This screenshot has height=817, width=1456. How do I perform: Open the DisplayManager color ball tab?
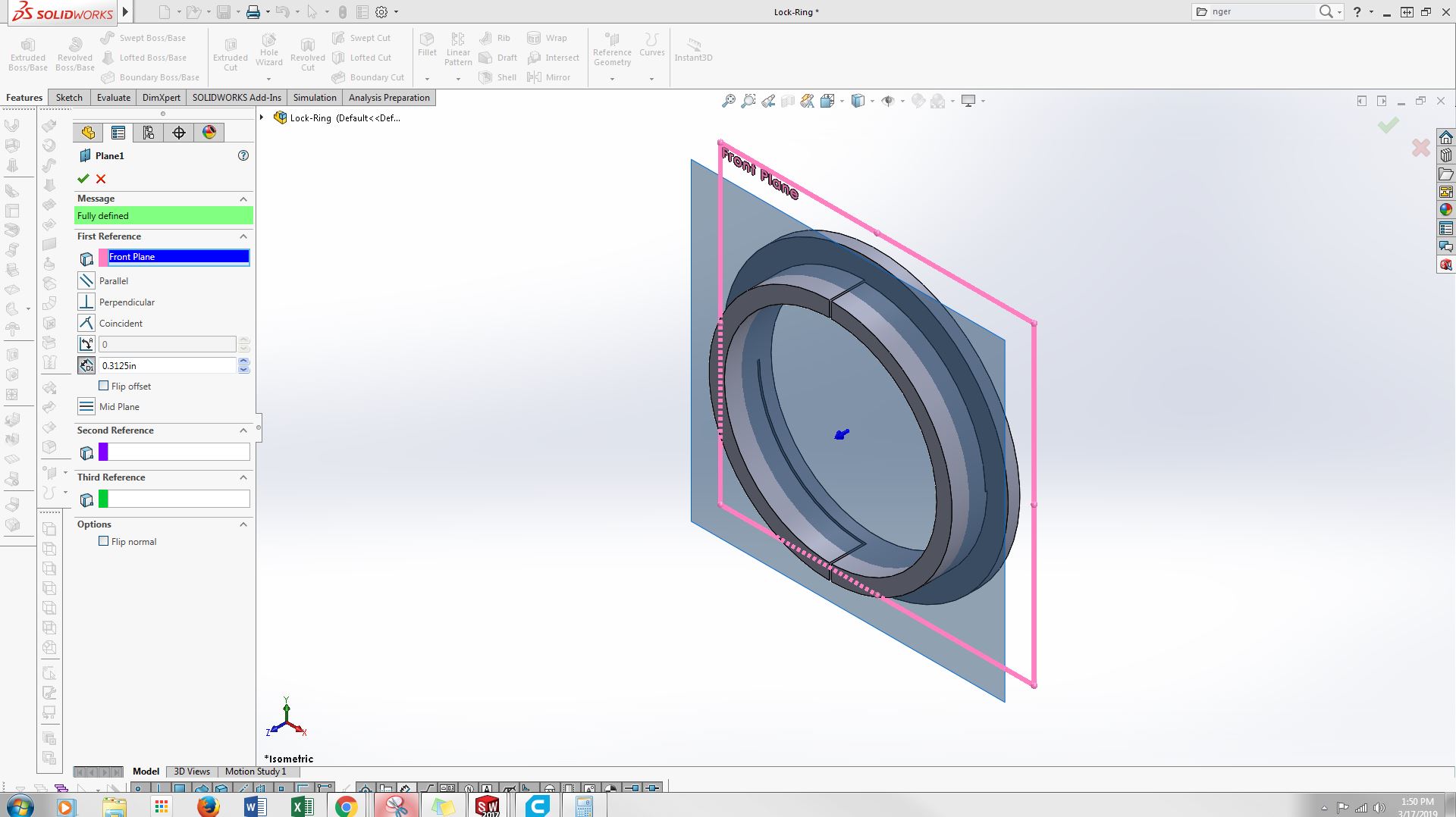coord(209,133)
